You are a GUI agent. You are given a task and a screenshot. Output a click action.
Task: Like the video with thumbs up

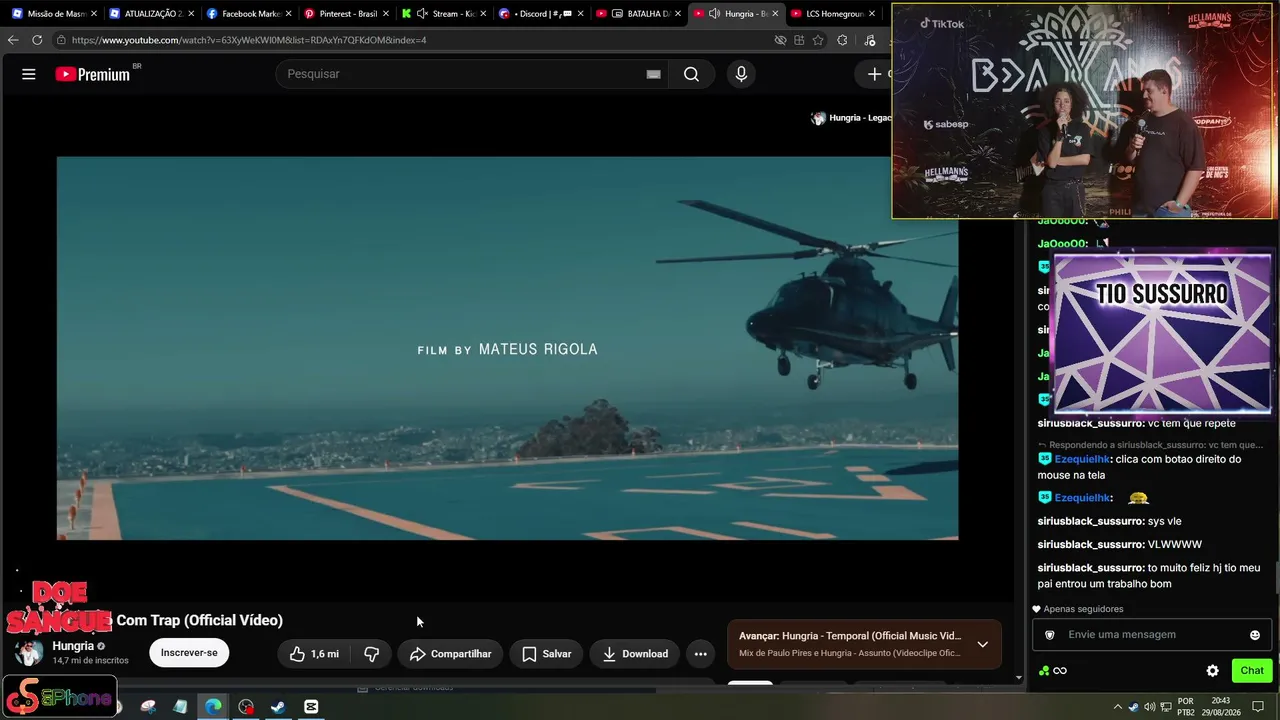(314, 654)
